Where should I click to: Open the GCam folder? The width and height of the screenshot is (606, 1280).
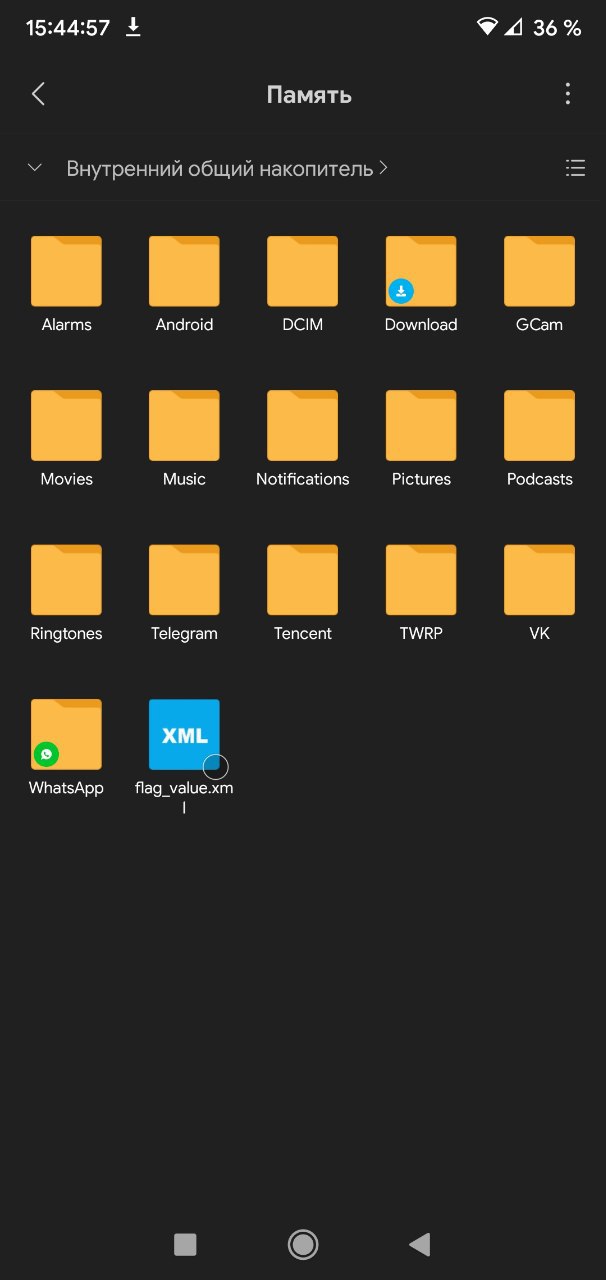[x=539, y=271]
